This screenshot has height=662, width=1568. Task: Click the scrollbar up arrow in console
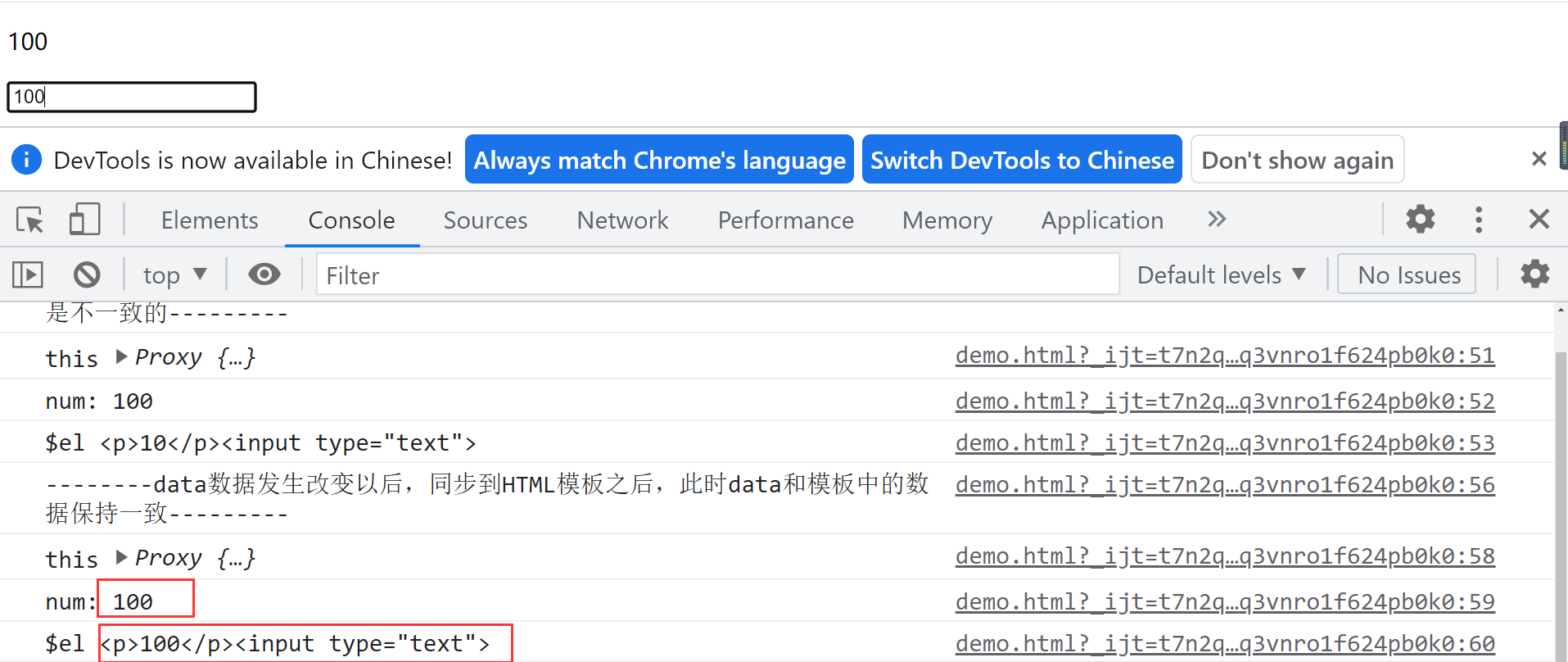tap(1561, 311)
